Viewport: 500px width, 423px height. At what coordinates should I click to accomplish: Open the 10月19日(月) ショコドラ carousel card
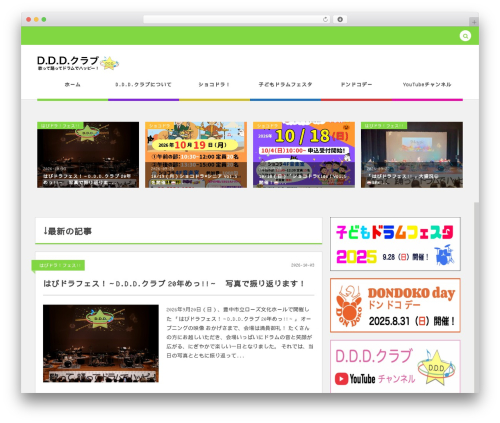point(196,155)
